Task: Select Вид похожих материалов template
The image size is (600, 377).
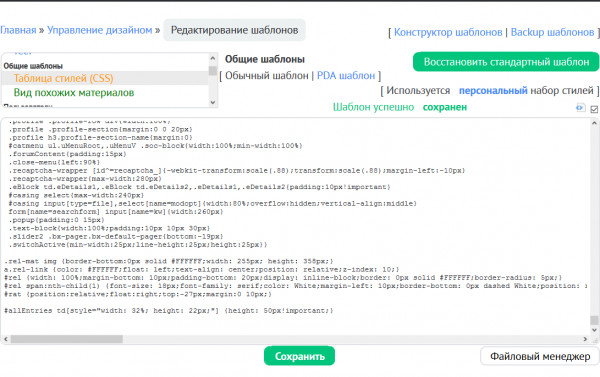Action: pos(74,93)
